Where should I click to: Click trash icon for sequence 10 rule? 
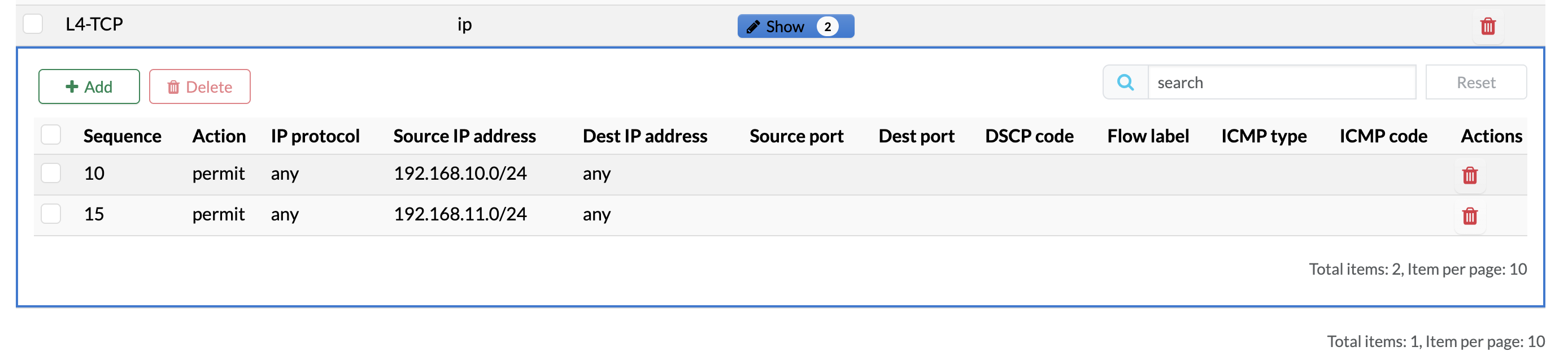click(x=1469, y=175)
